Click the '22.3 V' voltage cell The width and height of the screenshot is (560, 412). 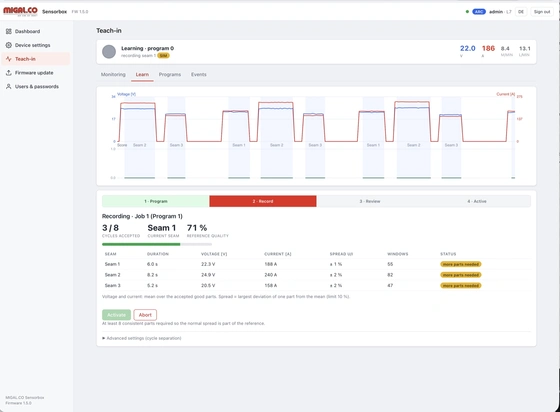[208, 264]
